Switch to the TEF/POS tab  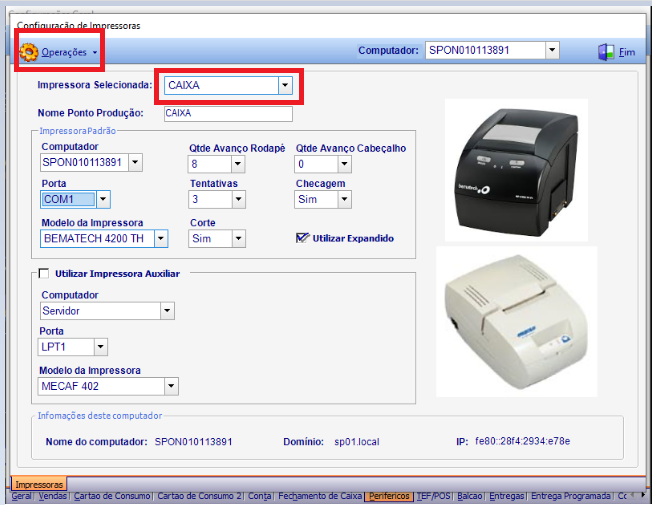(434, 496)
